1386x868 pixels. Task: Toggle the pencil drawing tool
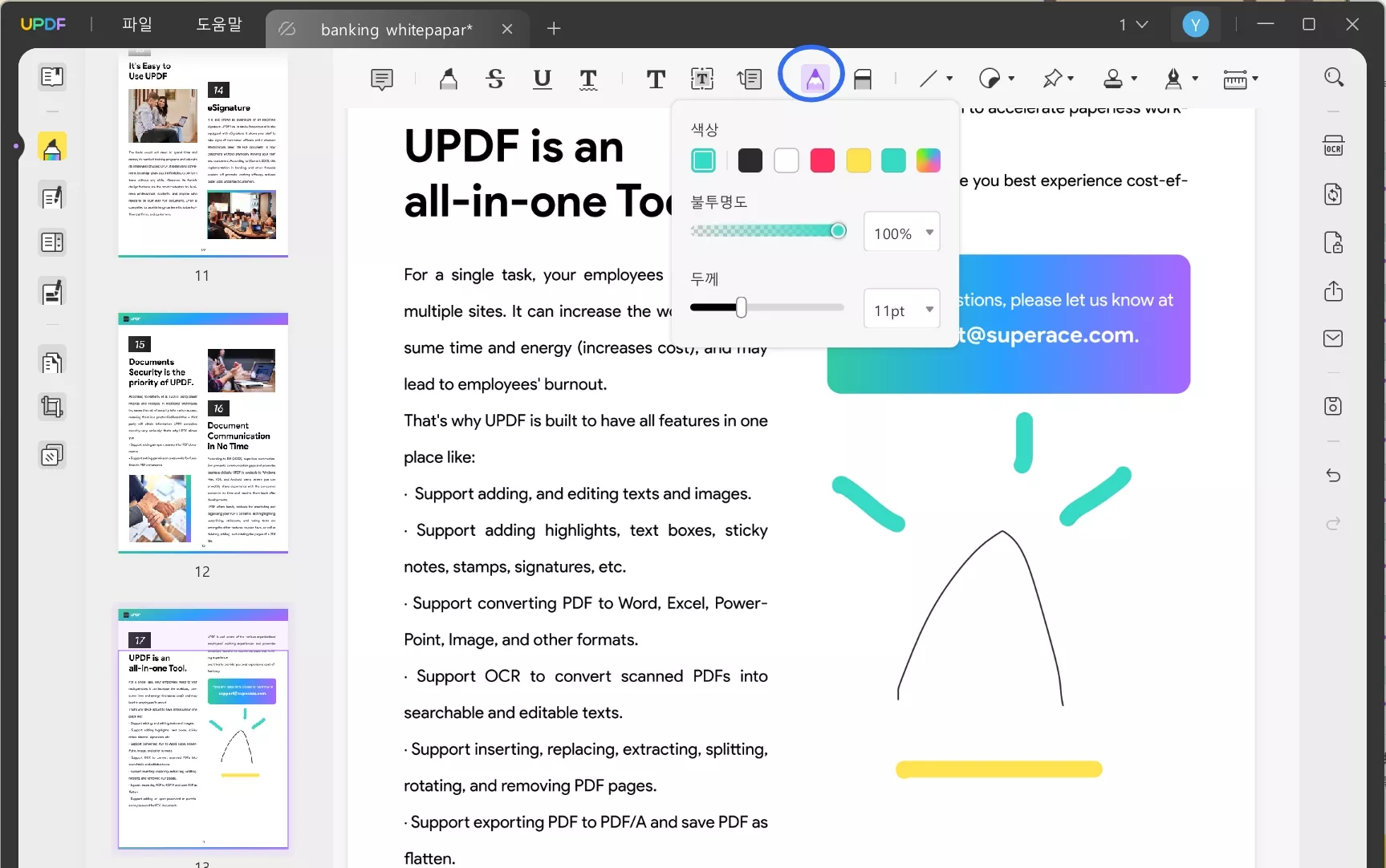point(815,79)
